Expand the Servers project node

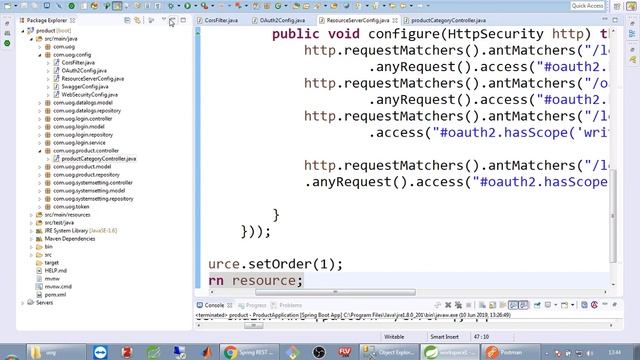[x=23, y=303]
